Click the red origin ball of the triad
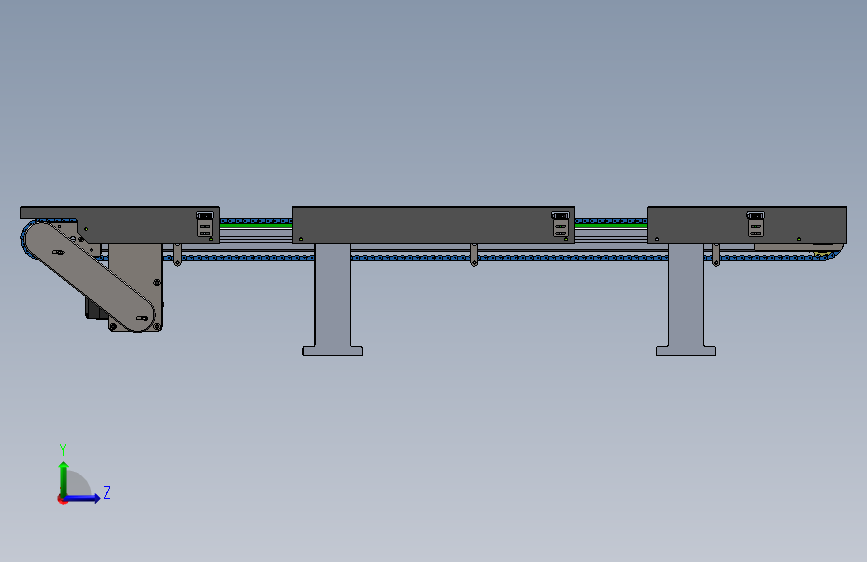The image size is (867, 562). tap(62, 499)
